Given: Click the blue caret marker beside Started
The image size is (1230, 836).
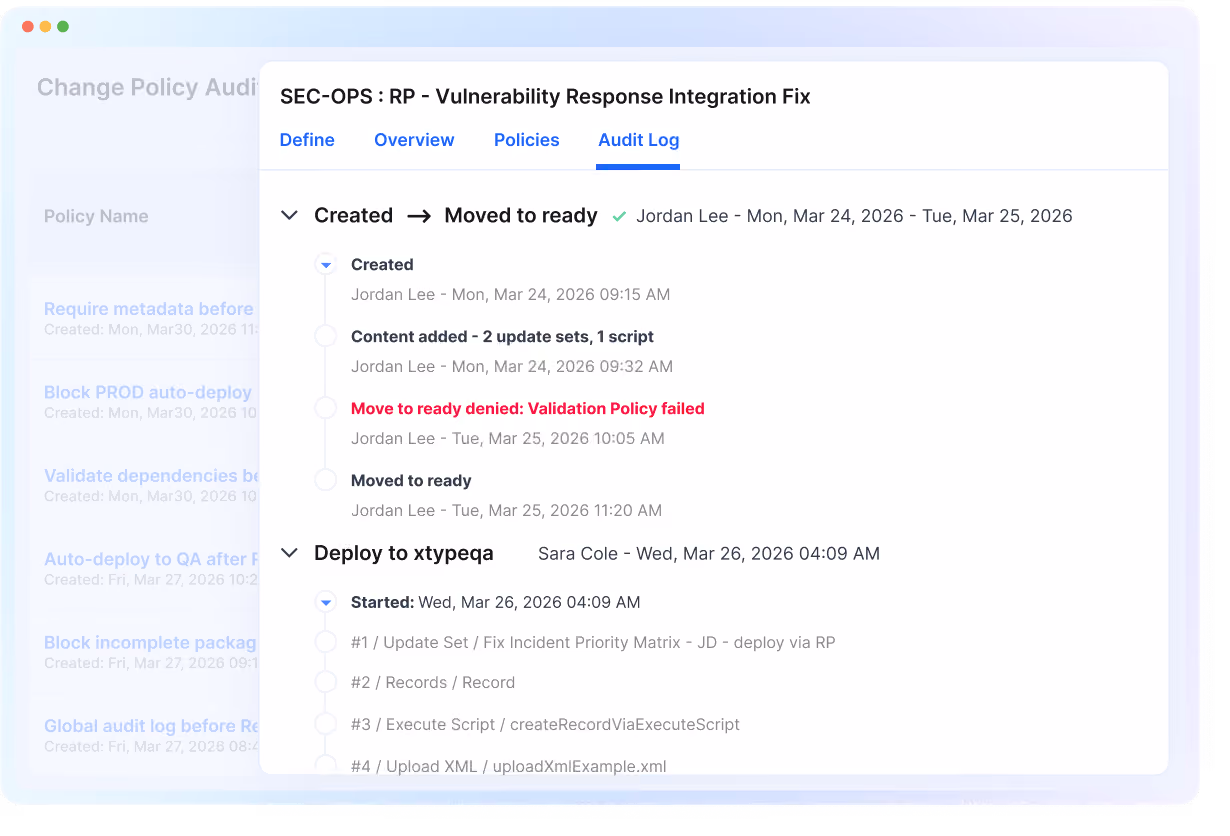Looking at the screenshot, I should 326,603.
